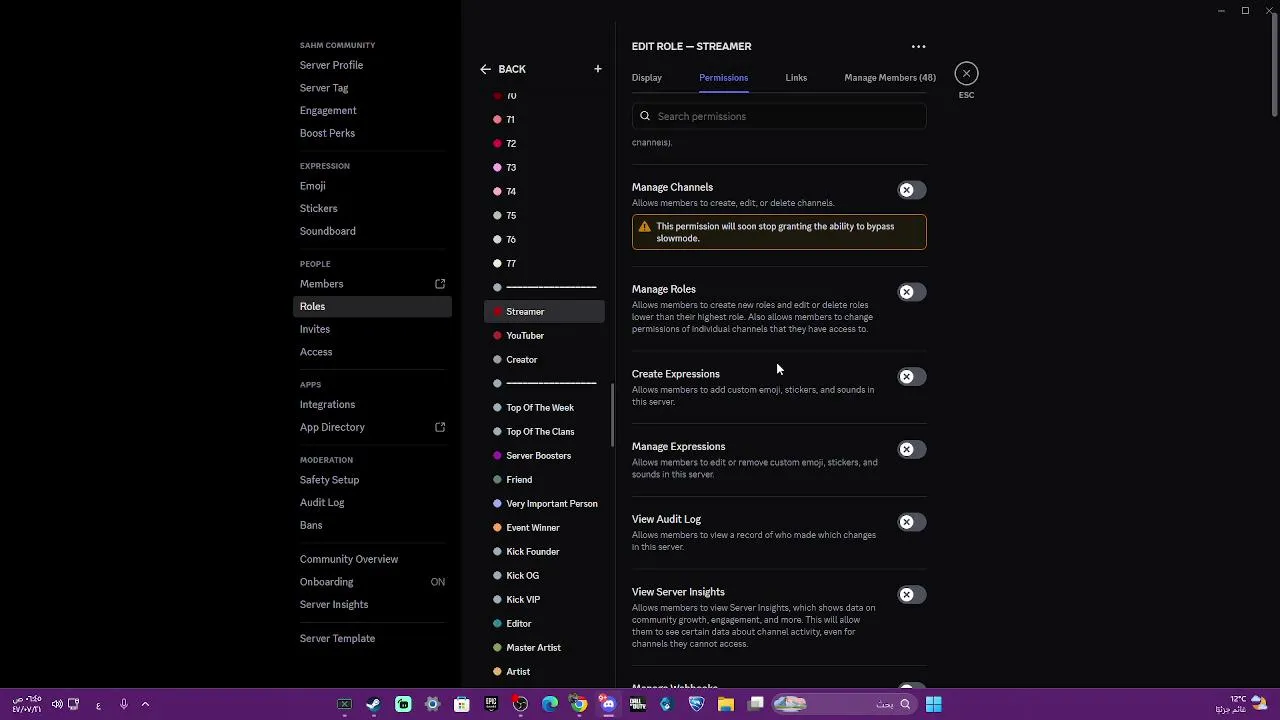The image size is (1280, 720).
Task: Open Microsoft Edge from the taskbar
Action: pyautogui.click(x=550, y=704)
